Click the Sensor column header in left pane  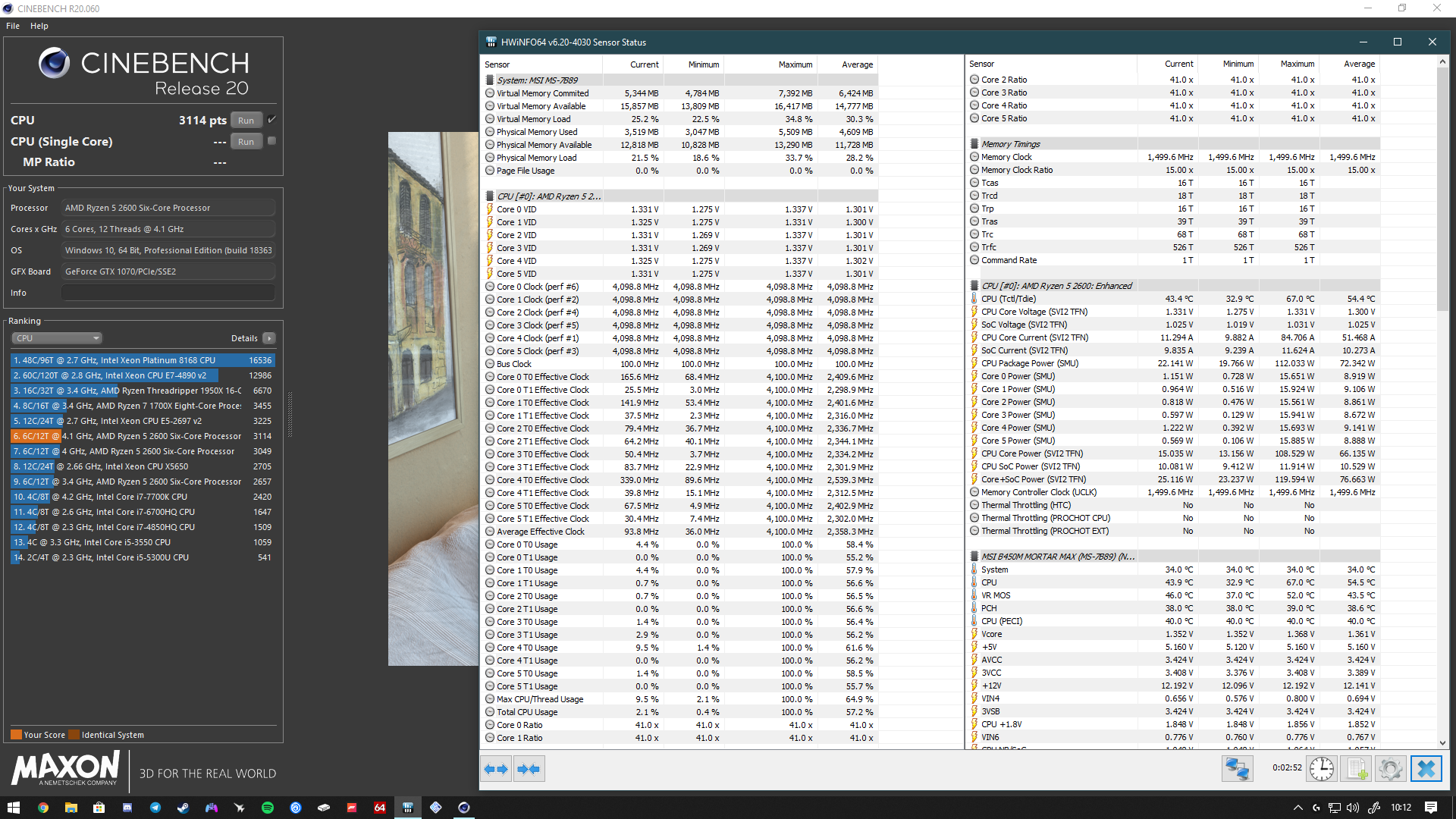pos(541,64)
